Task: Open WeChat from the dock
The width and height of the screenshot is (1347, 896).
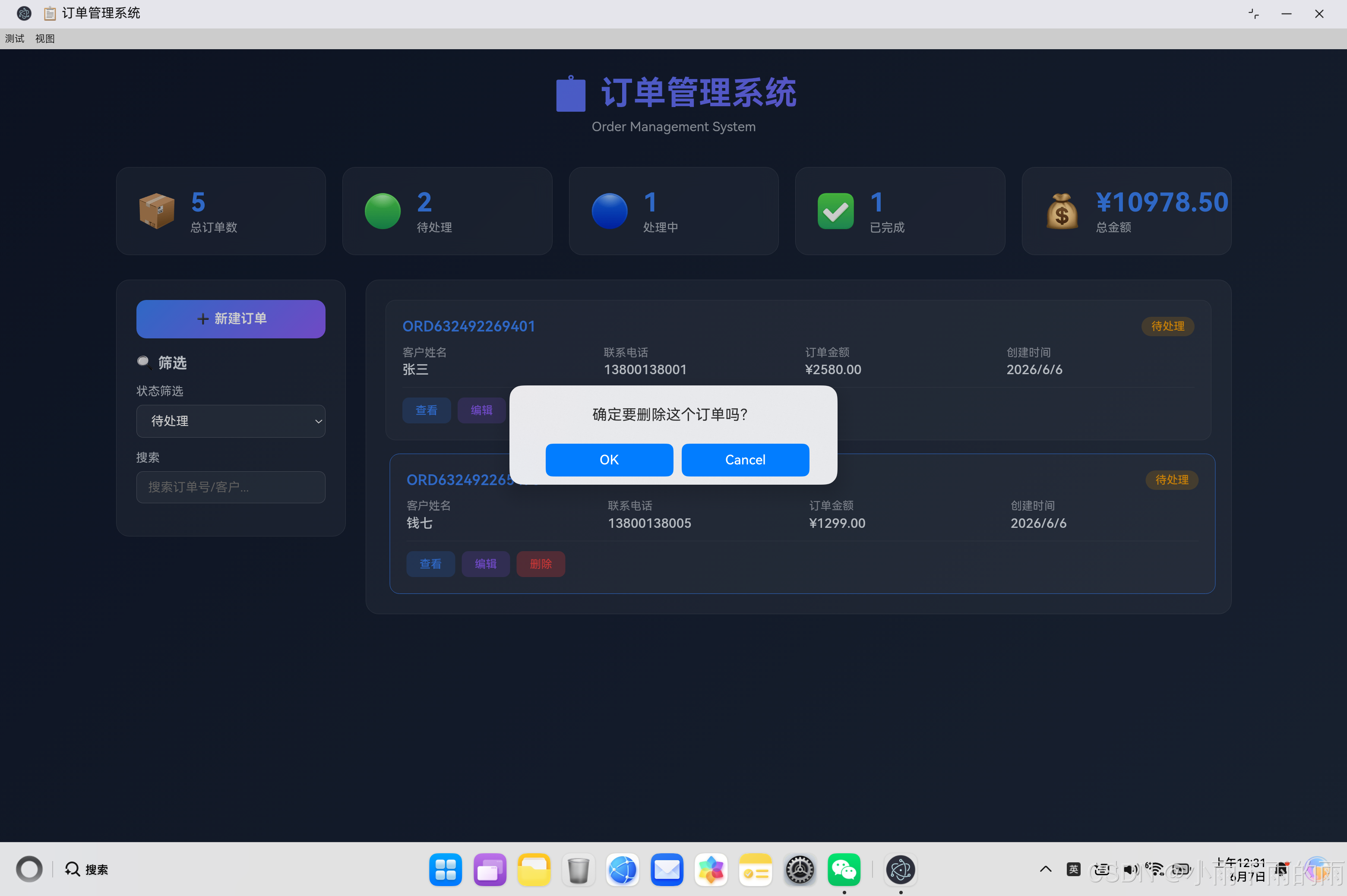Action: tap(844, 870)
